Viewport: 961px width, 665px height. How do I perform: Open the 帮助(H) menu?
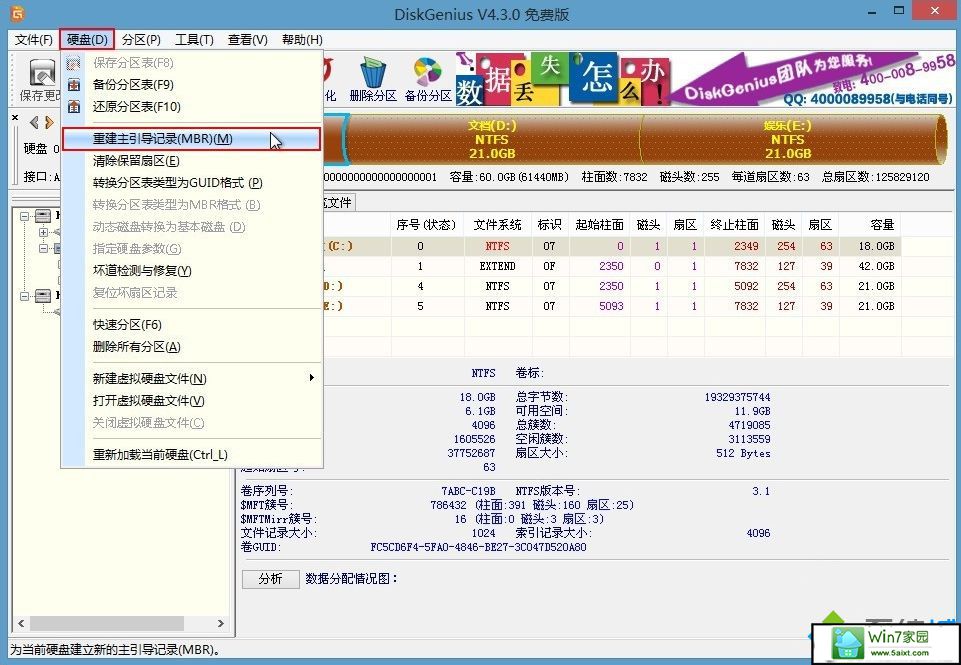click(302, 40)
